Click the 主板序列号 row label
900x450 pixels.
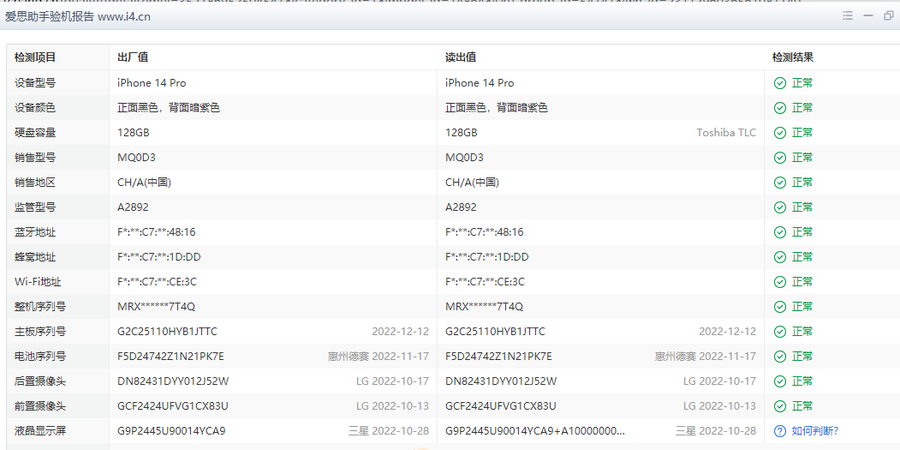(x=40, y=331)
